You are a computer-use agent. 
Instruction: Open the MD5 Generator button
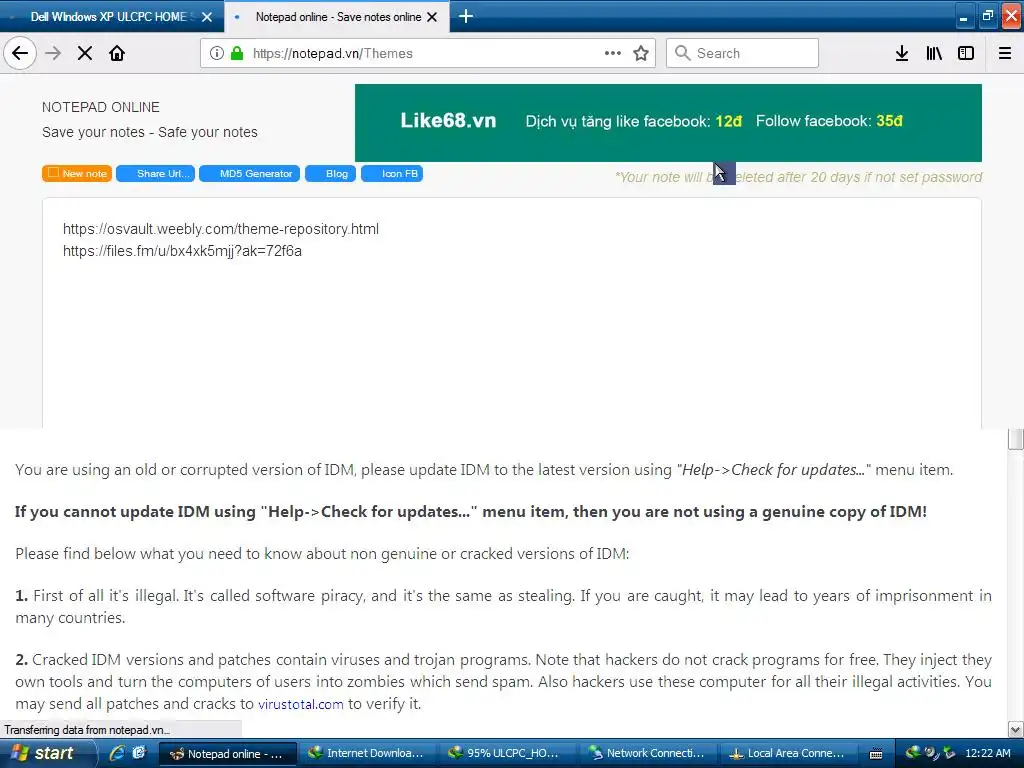(x=249, y=174)
